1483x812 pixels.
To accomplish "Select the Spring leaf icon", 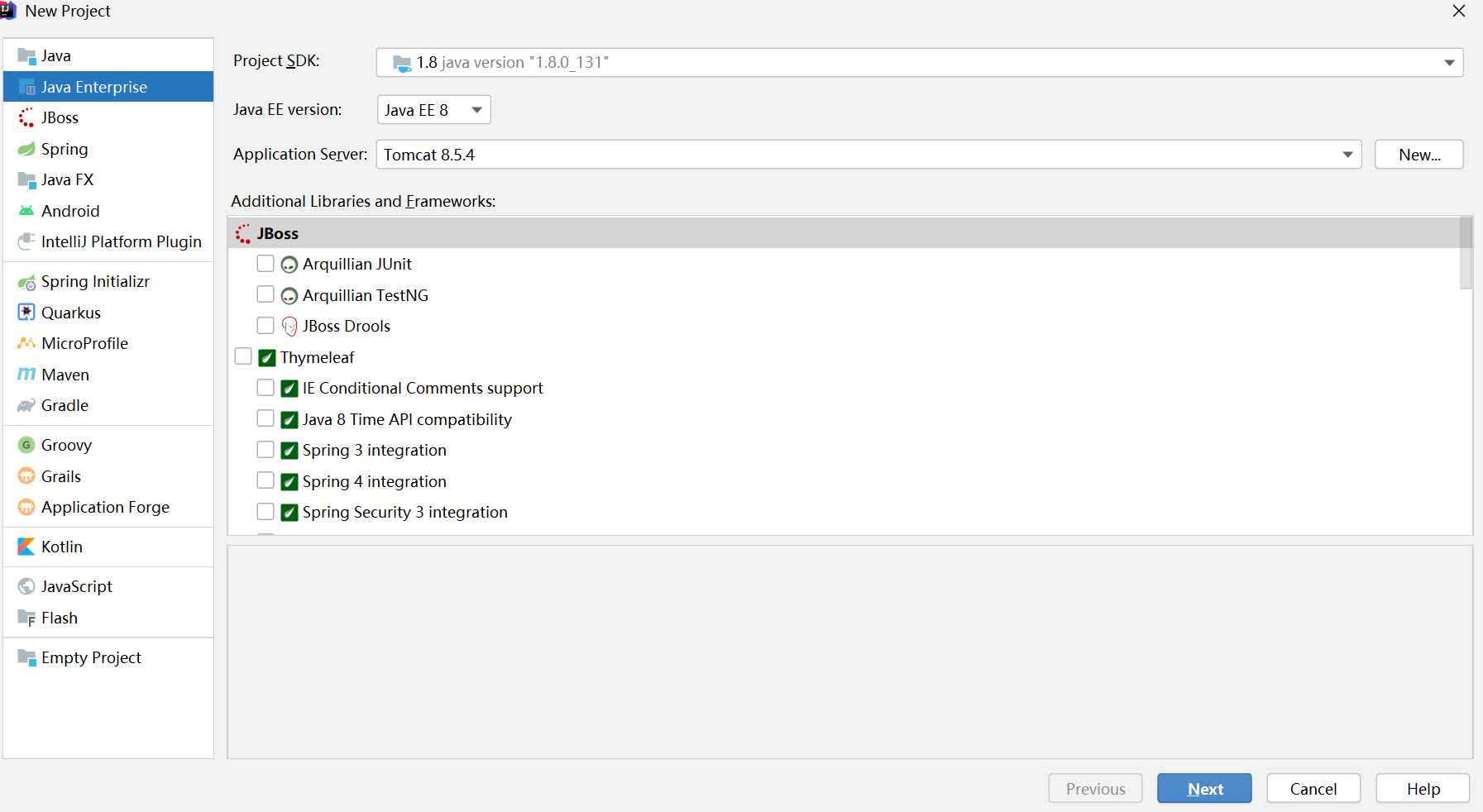I will [x=26, y=150].
